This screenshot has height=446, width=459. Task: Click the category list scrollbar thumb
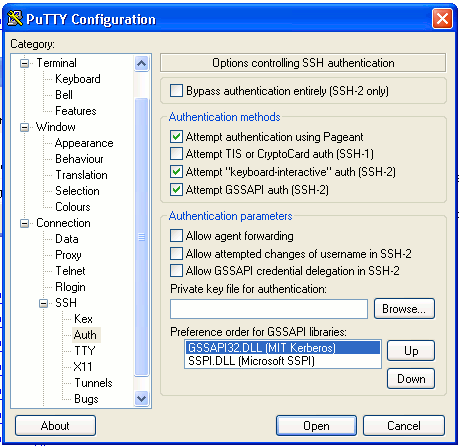point(141,237)
